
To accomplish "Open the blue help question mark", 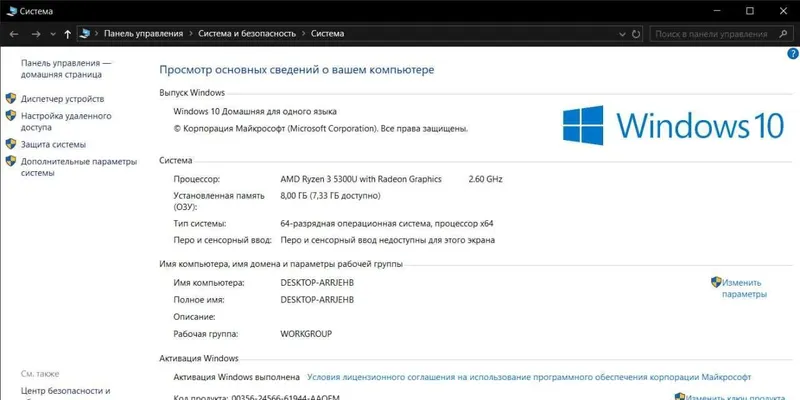I will coord(793,54).
